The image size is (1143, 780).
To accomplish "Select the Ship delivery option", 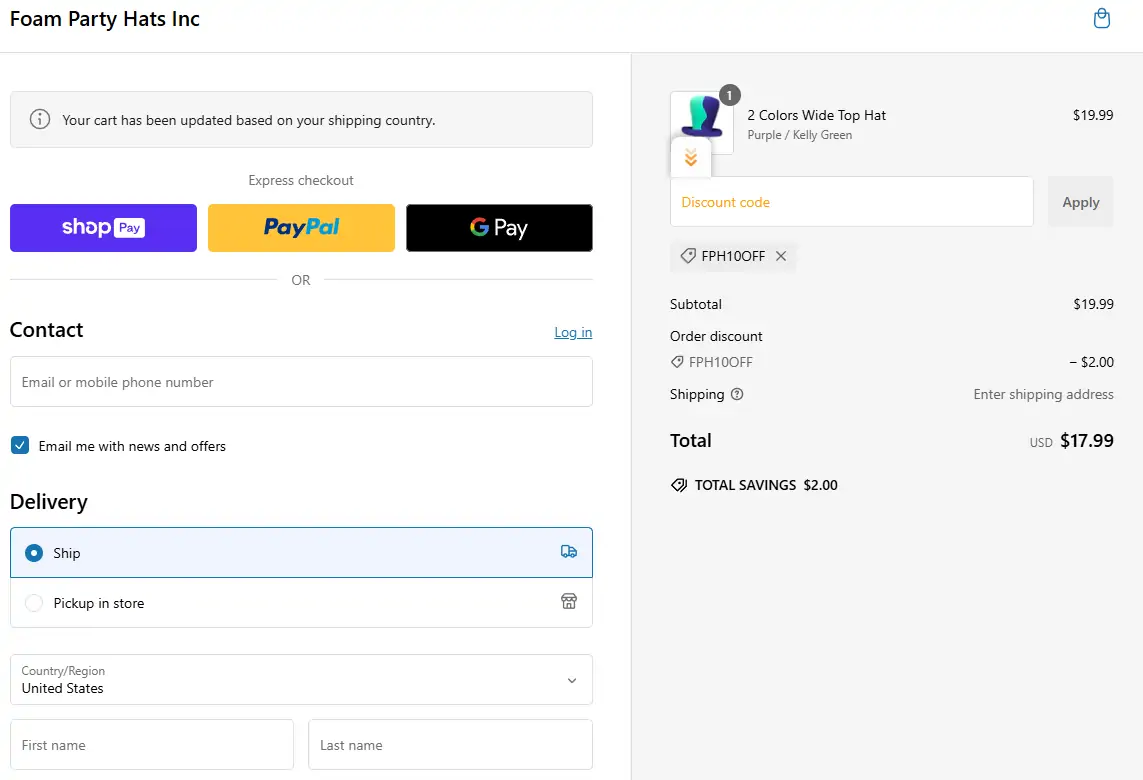I will (34, 553).
